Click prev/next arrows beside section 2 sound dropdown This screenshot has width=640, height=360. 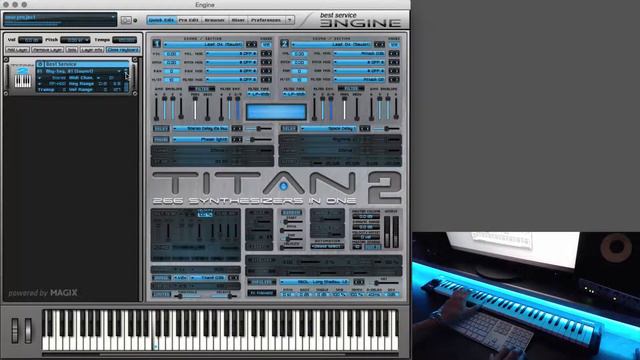tap(379, 44)
